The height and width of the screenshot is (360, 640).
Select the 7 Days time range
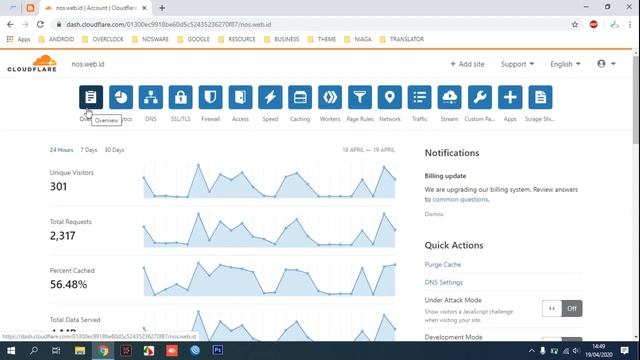[89, 150]
